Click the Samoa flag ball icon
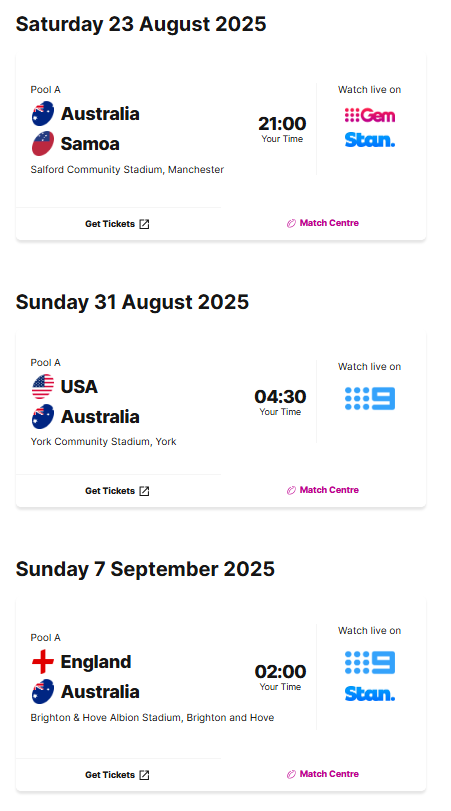Image resolution: width=451 pixels, height=811 pixels. [42, 144]
